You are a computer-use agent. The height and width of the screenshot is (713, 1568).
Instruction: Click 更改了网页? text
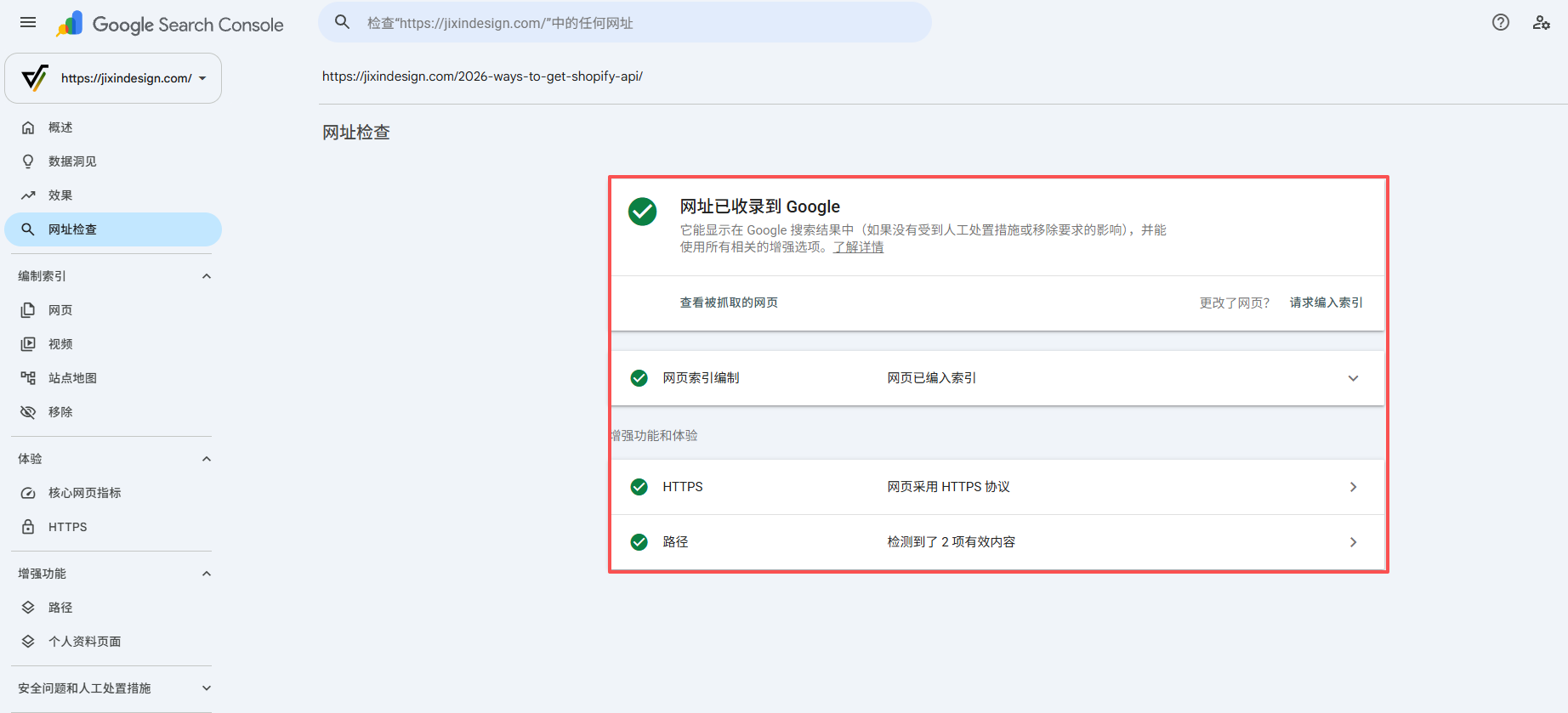[x=1235, y=303]
